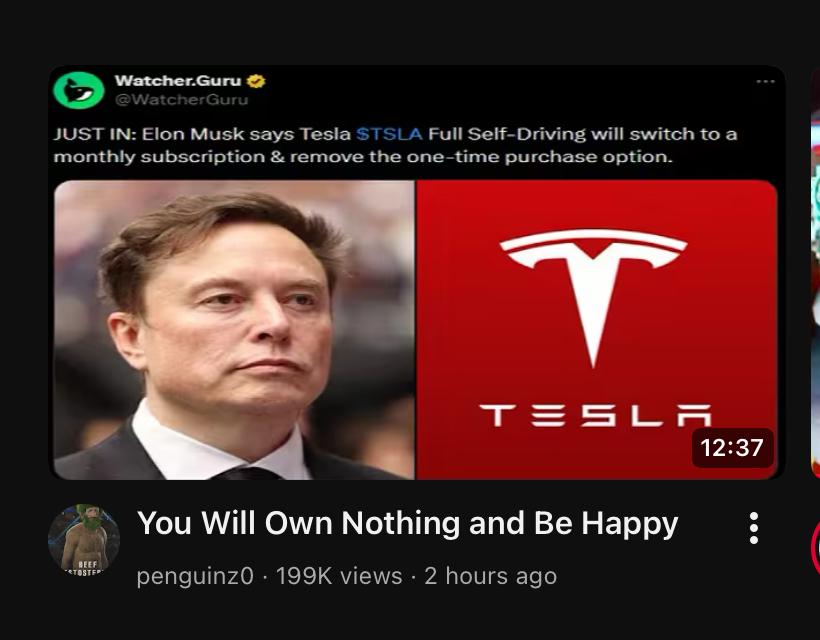Click the partial red circular avatar at right edge
The height and width of the screenshot is (640, 820).
point(815,547)
